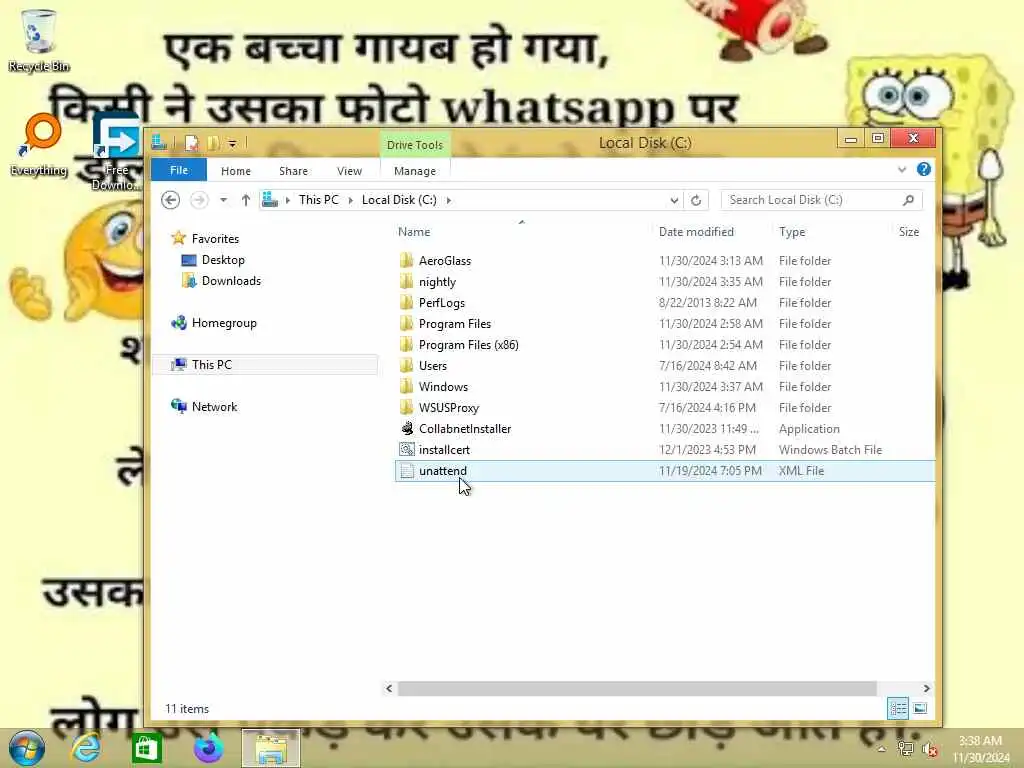Go up one level with Up arrow
The height and width of the screenshot is (768, 1024).
click(x=246, y=200)
